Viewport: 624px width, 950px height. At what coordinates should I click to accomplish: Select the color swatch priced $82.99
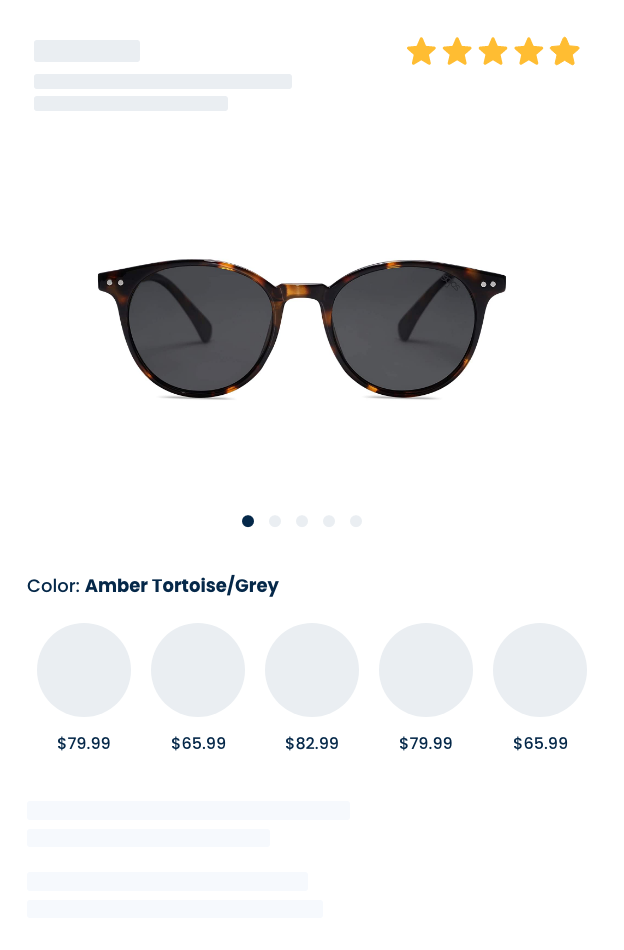[x=311, y=669]
